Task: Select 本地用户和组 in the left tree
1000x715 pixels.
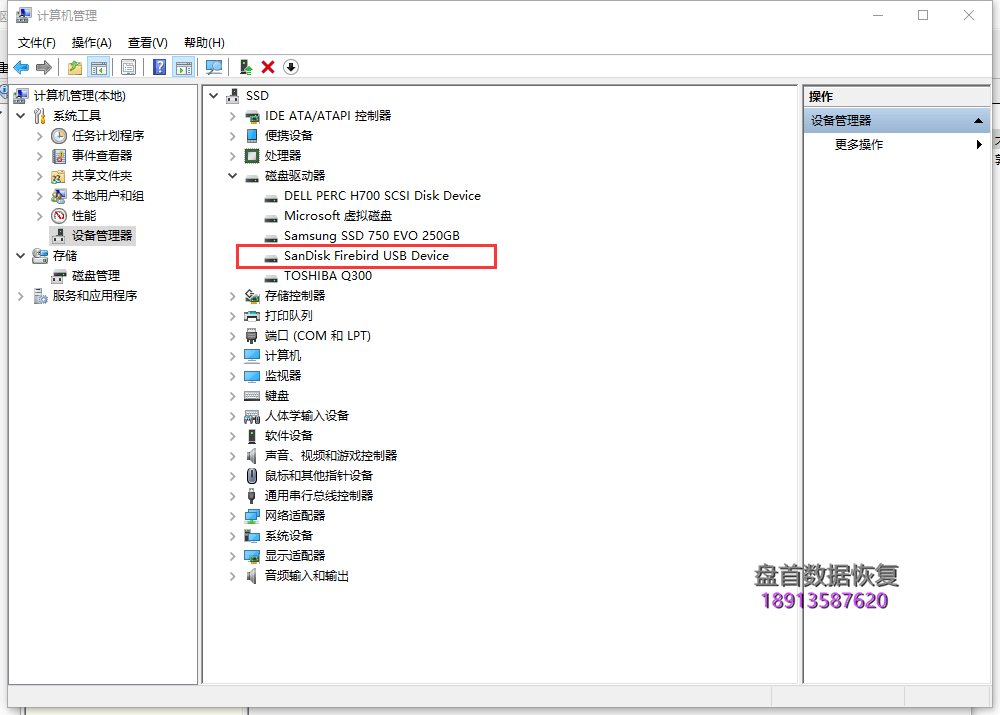Action: [108, 196]
